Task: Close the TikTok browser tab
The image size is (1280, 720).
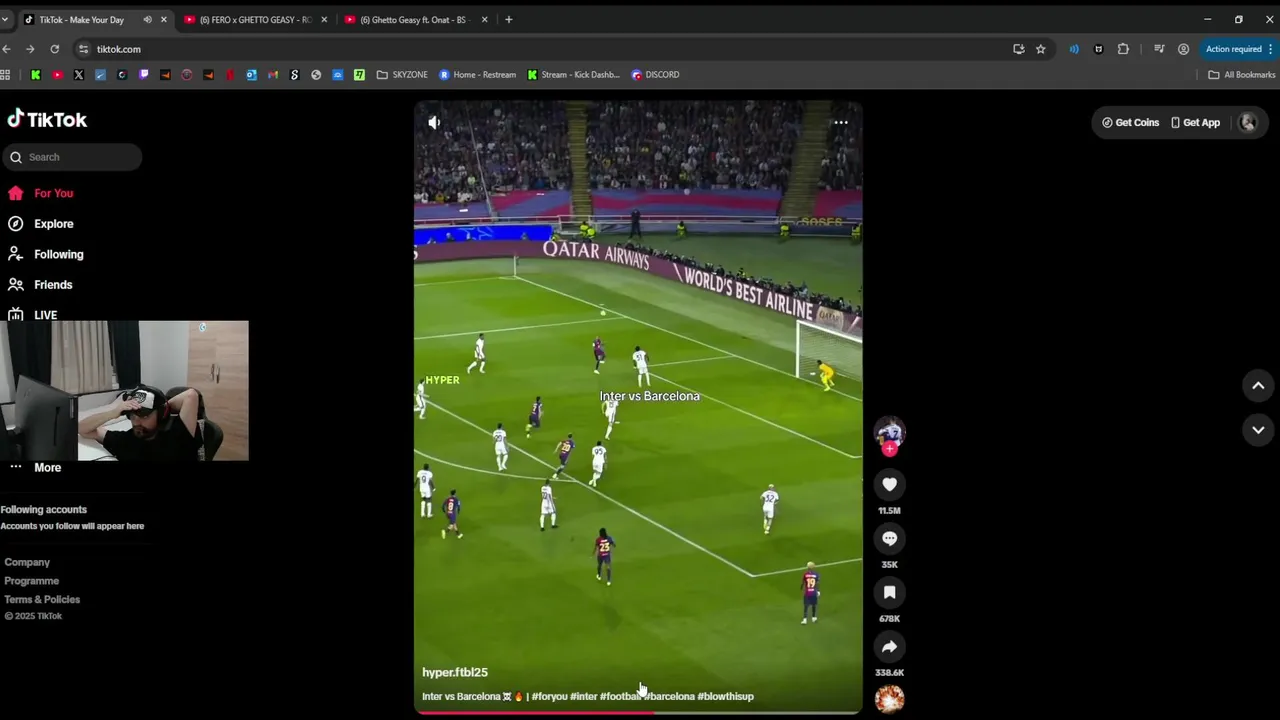Action: click(x=164, y=20)
